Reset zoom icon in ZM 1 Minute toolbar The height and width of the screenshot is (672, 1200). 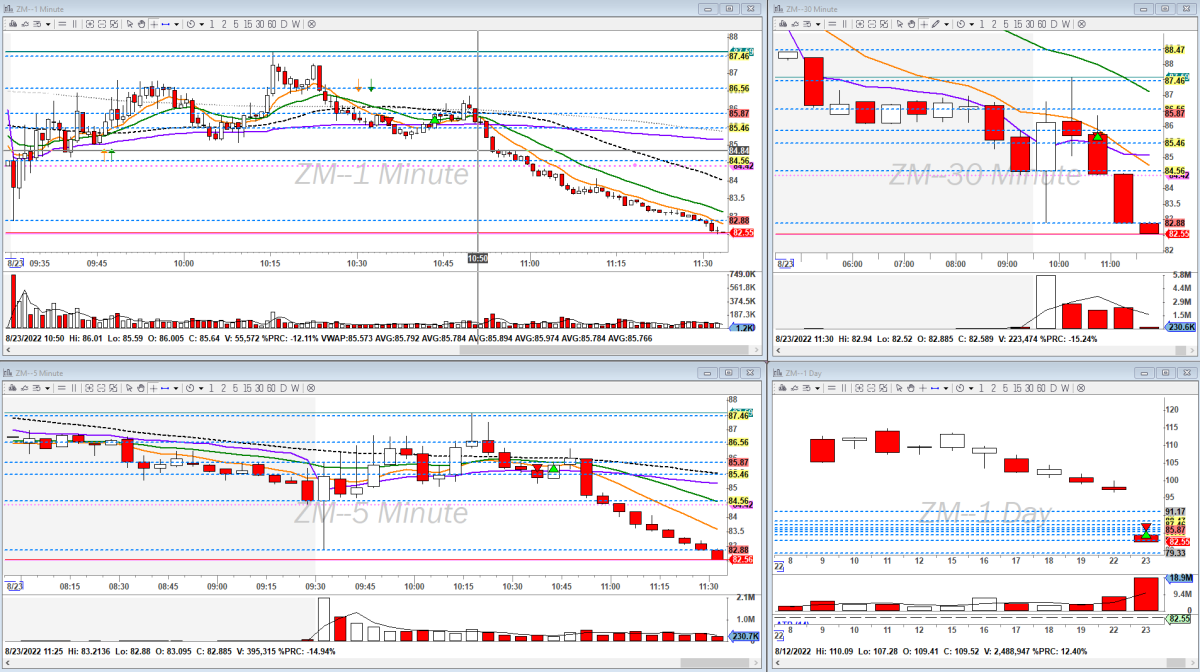click(x=114, y=24)
